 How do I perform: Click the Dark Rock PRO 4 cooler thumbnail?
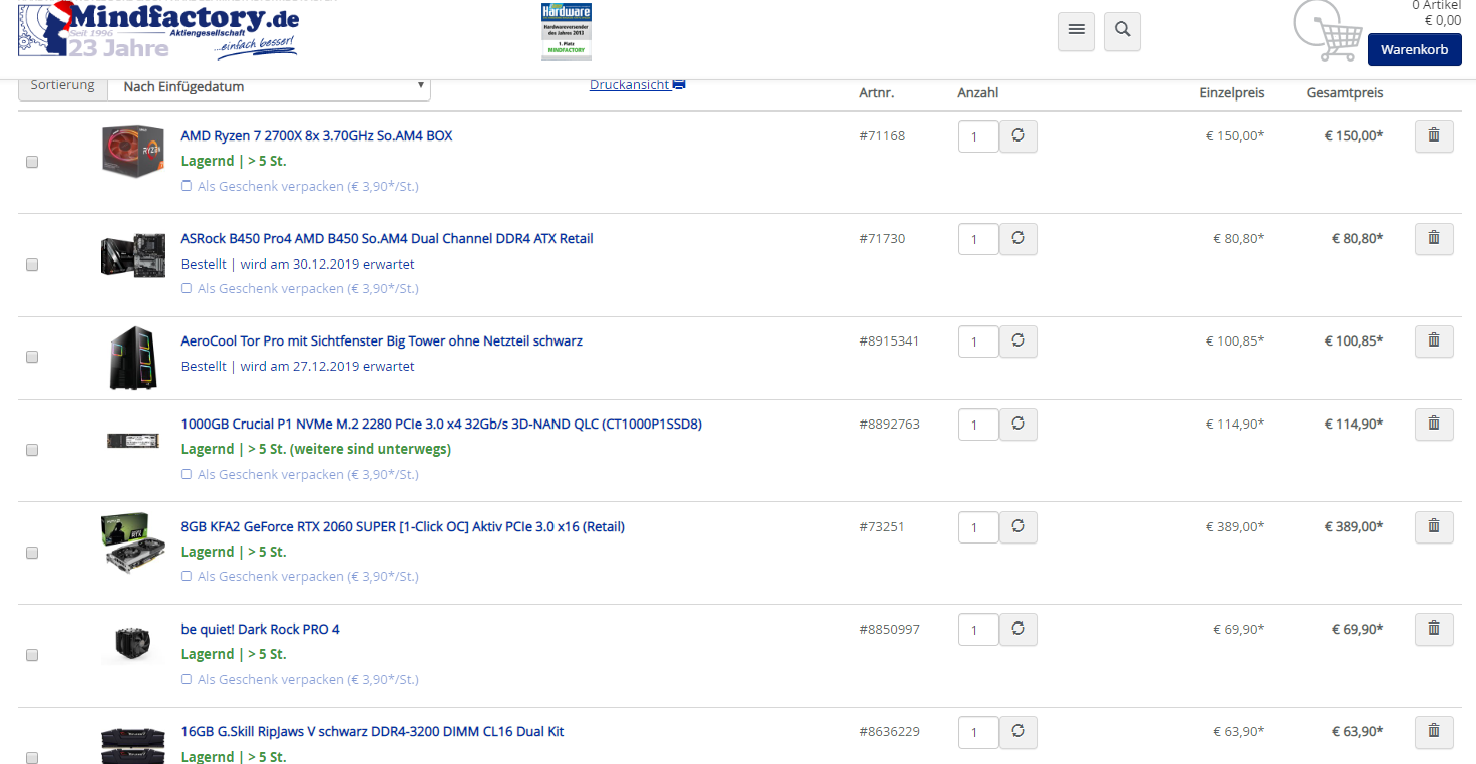(x=133, y=645)
